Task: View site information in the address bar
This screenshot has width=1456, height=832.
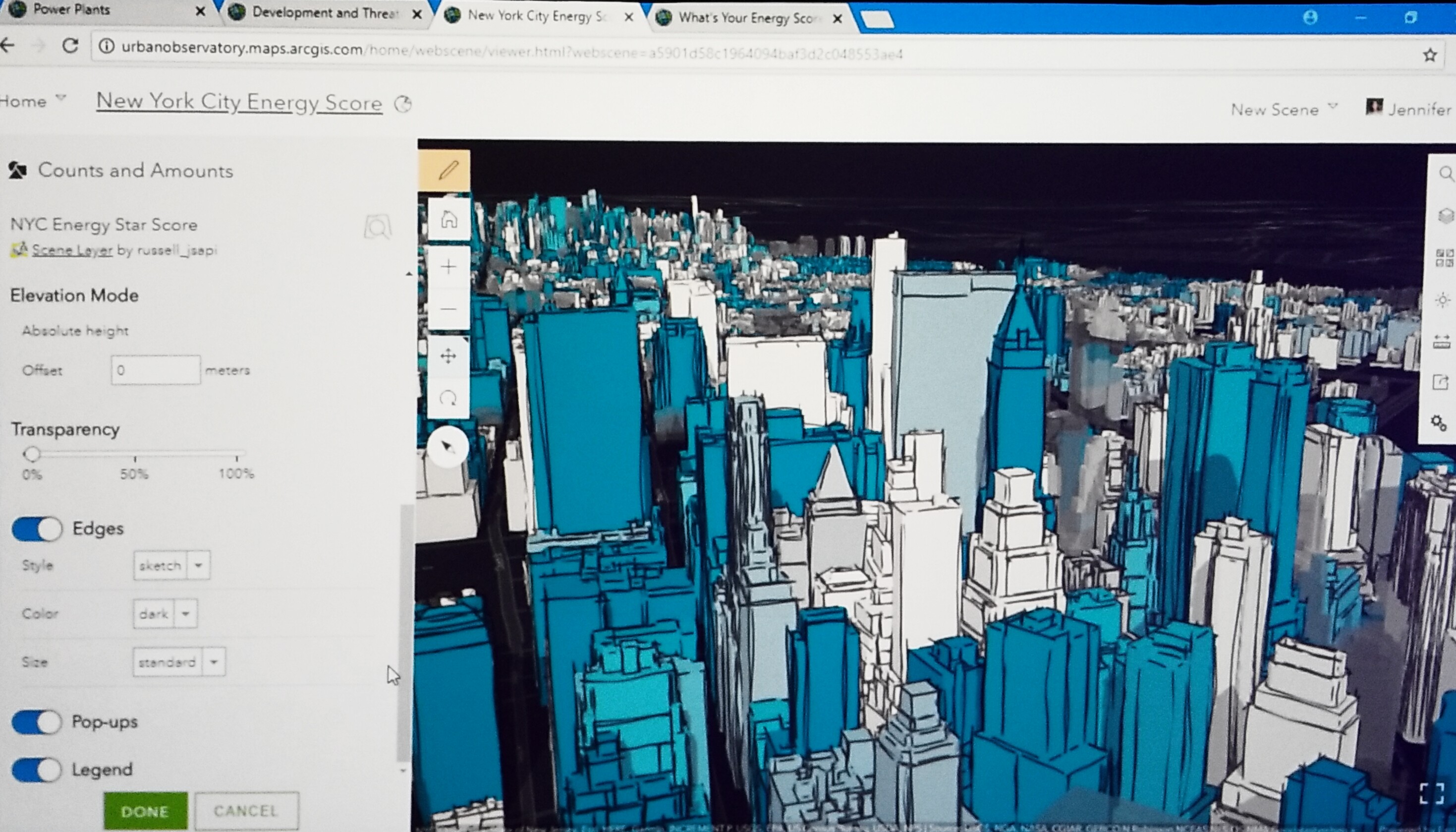Action: pos(106,47)
